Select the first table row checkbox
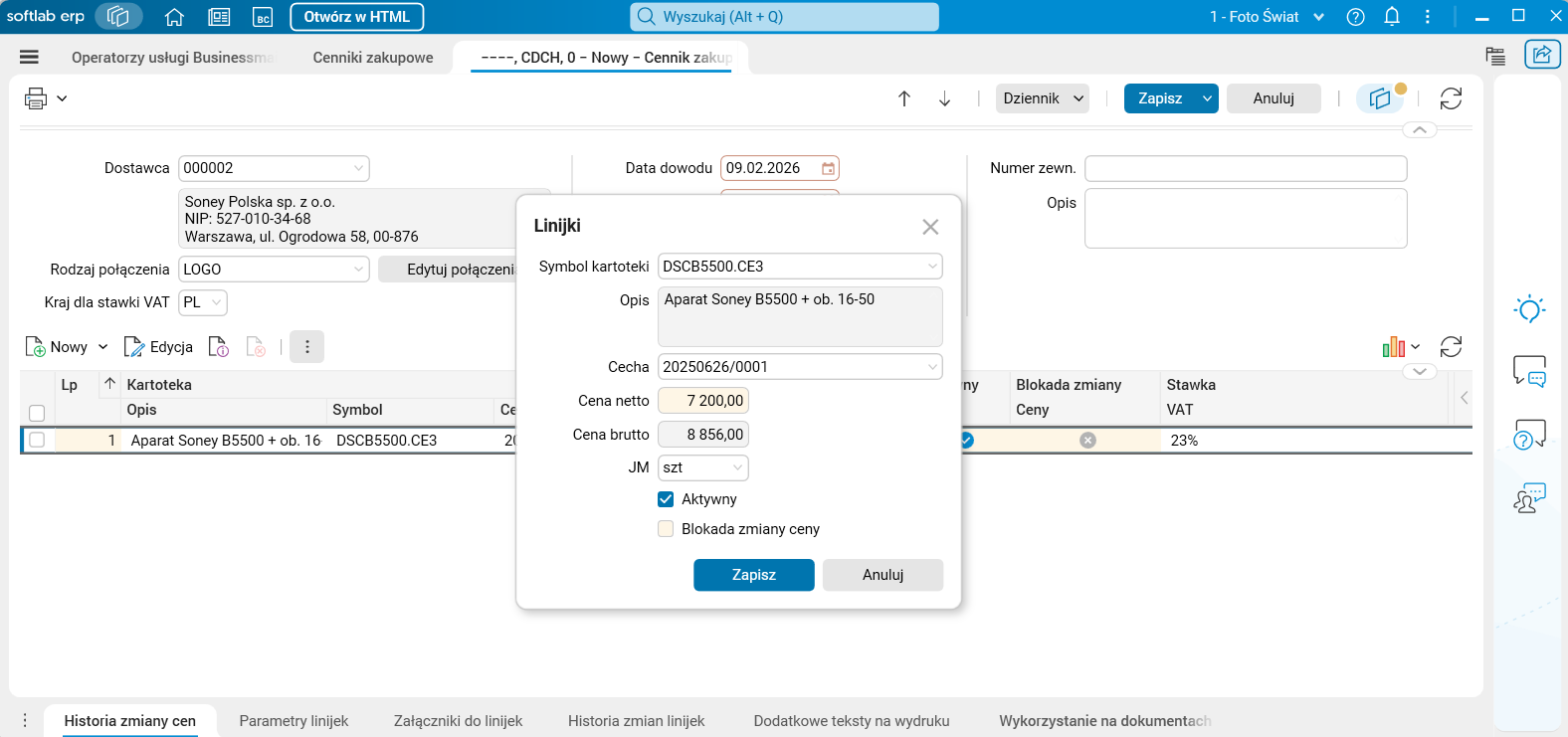 point(37,440)
